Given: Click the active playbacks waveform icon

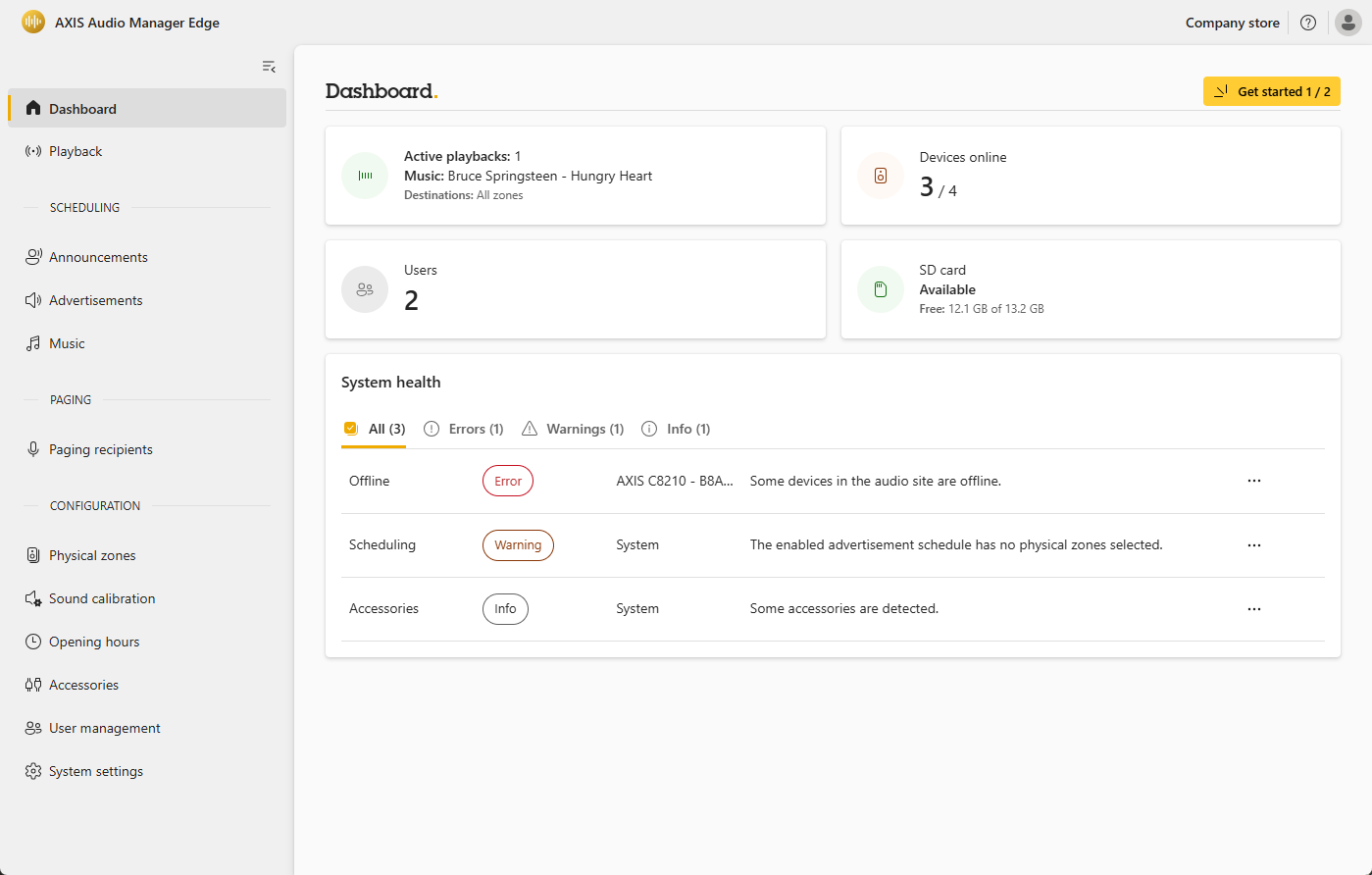Looking at the screenshot, I should pos(365,176).
